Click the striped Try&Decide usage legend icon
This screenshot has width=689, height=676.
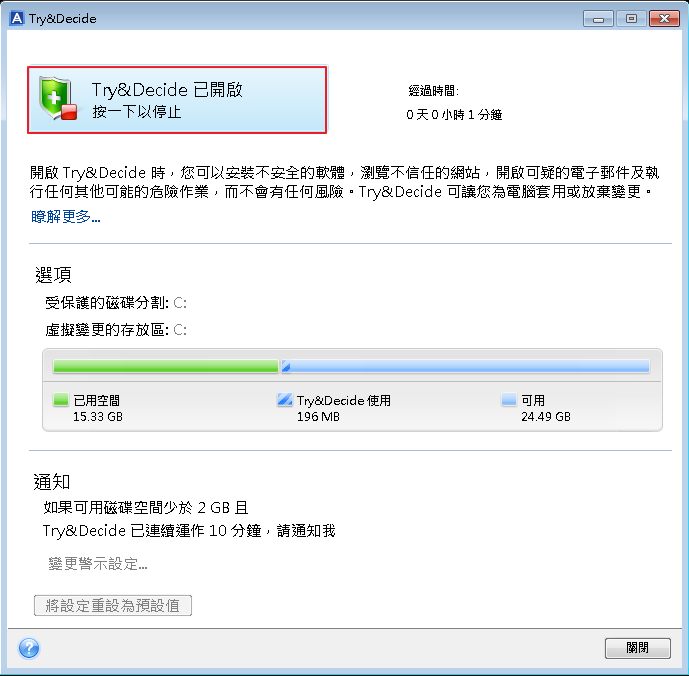coord(285,400)
